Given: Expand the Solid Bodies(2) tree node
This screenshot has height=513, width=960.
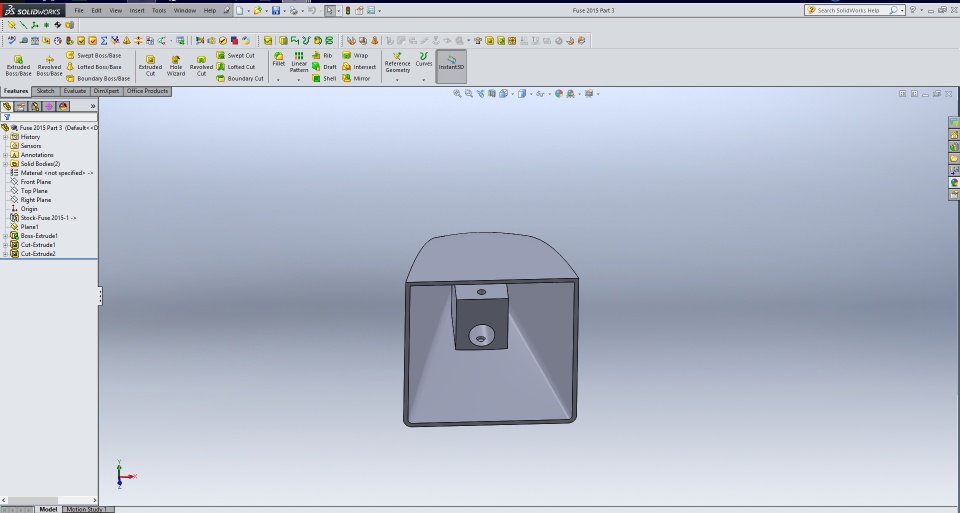Looking at the screenshot, I should tap(6, 164).
